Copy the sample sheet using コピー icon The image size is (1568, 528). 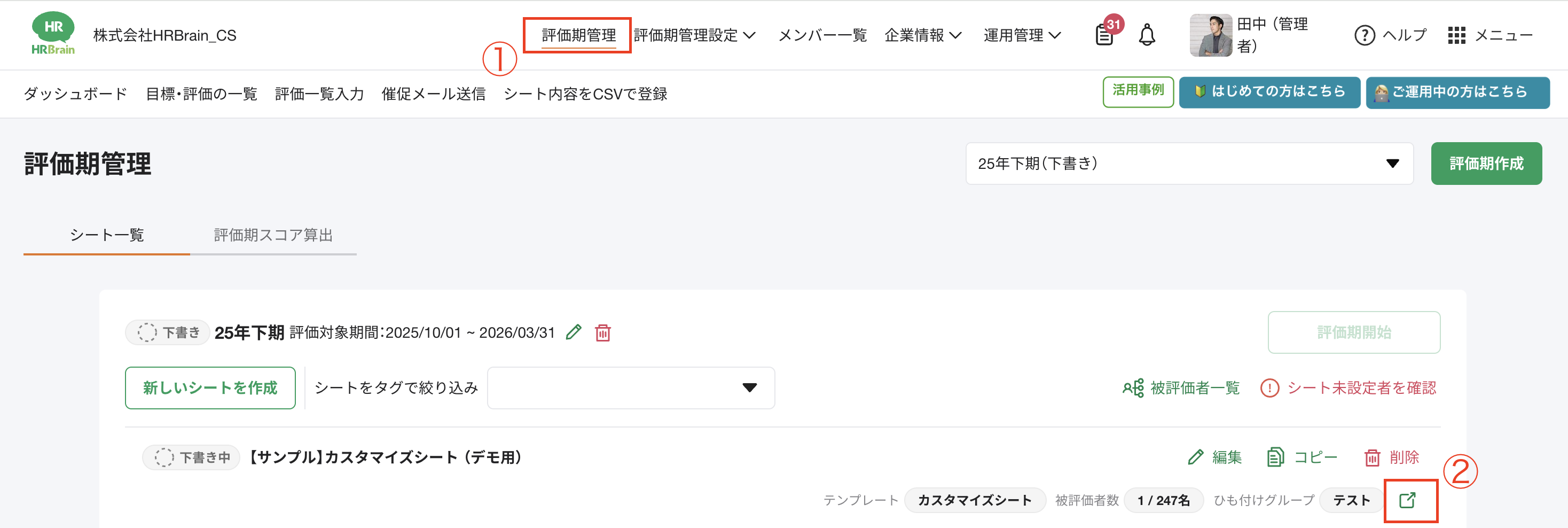tap(1276, 457)
